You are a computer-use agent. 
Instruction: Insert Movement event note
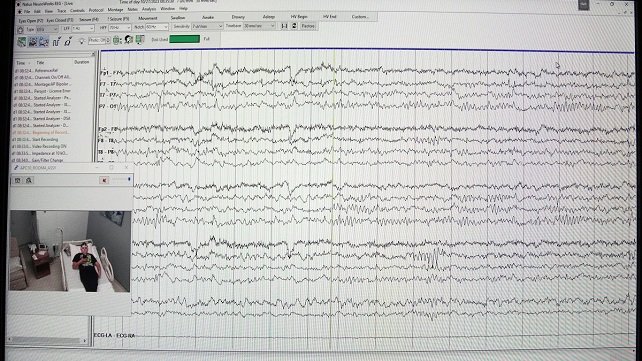tap(148, 18)
